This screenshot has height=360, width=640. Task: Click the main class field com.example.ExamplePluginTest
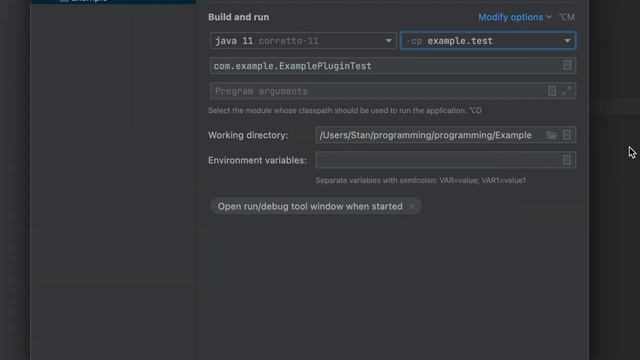(393, 66)
